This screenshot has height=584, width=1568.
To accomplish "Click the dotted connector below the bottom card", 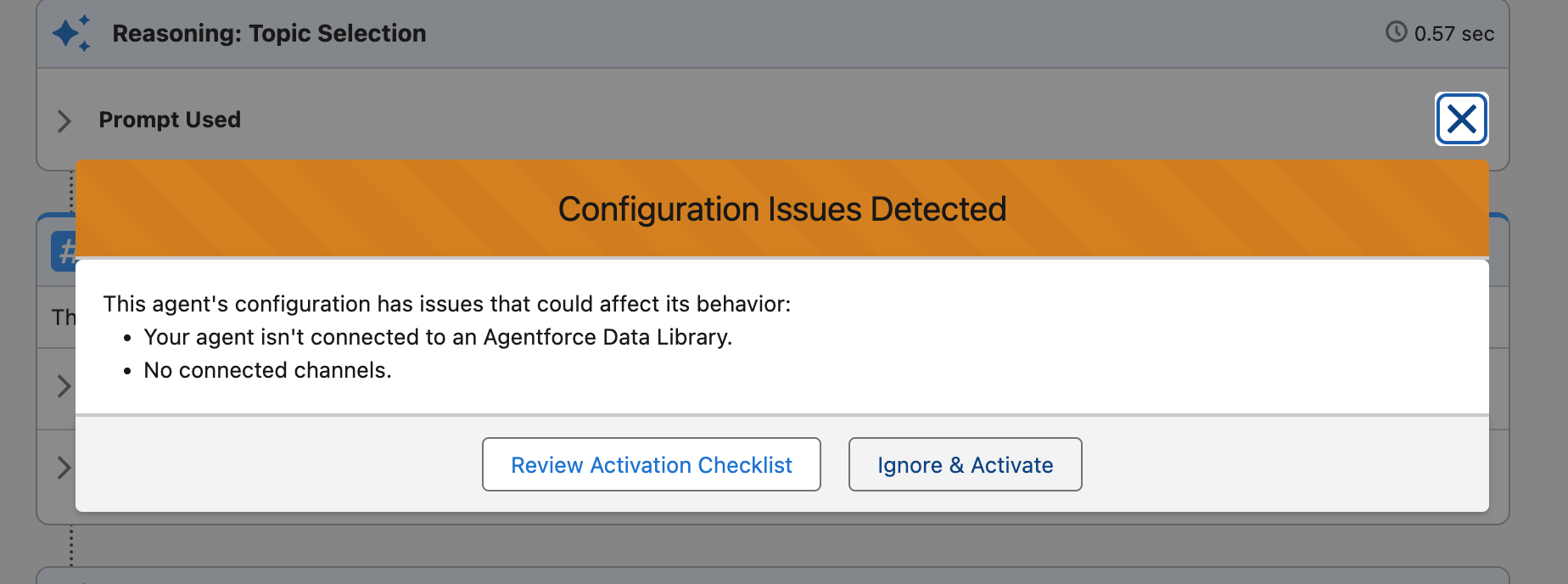I will 71,545.
